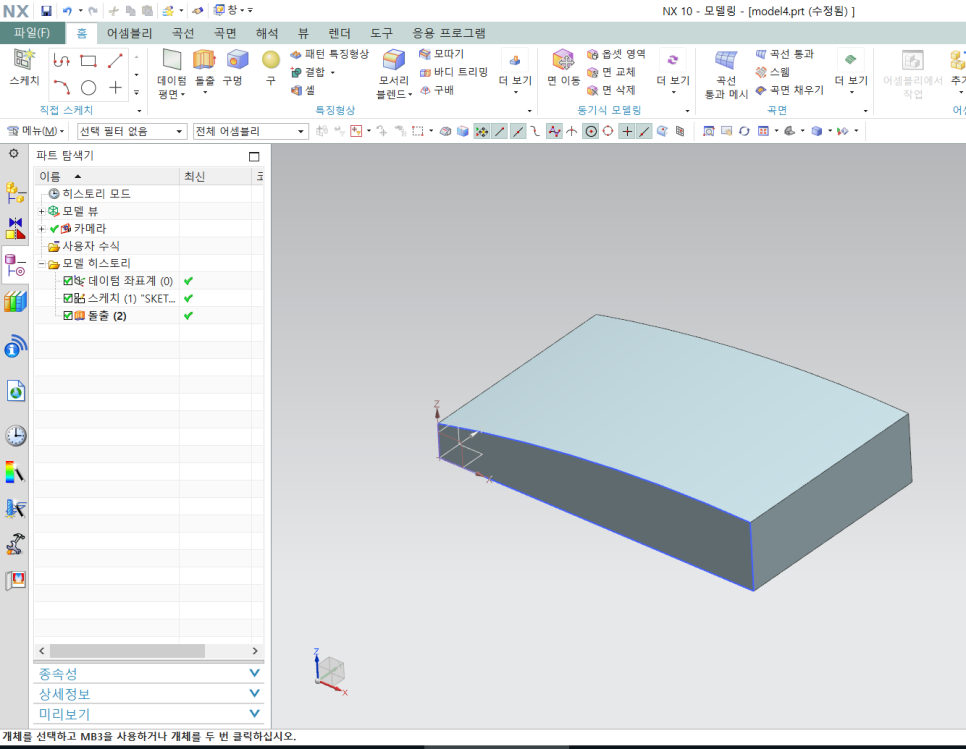
Task: Select the Hole (구멍) tool icon
Action: click(x=237, y=60)
